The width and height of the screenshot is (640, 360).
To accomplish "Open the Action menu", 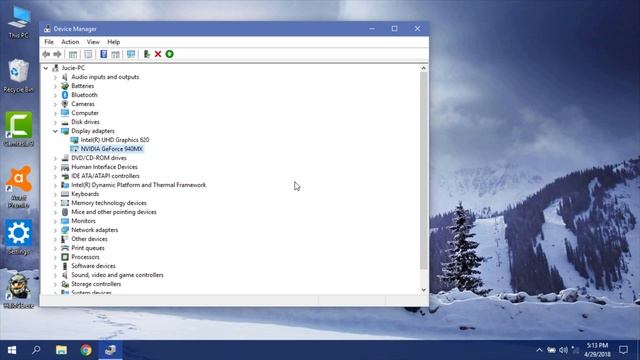I will coord(70,42).
